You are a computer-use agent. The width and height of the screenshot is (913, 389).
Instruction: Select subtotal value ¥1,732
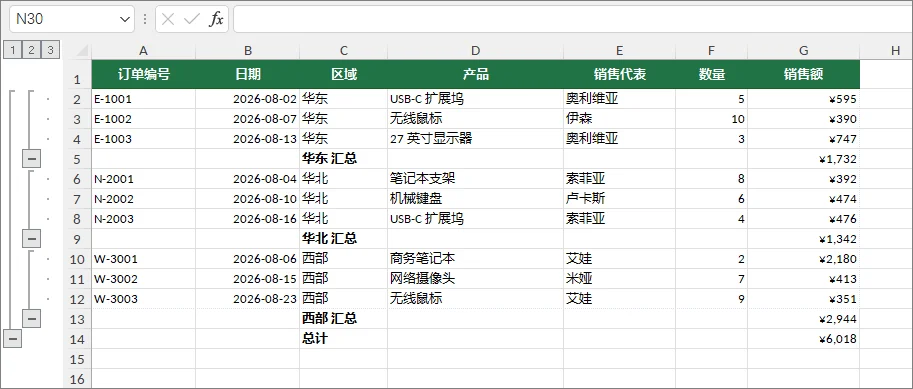pos(804,158)
